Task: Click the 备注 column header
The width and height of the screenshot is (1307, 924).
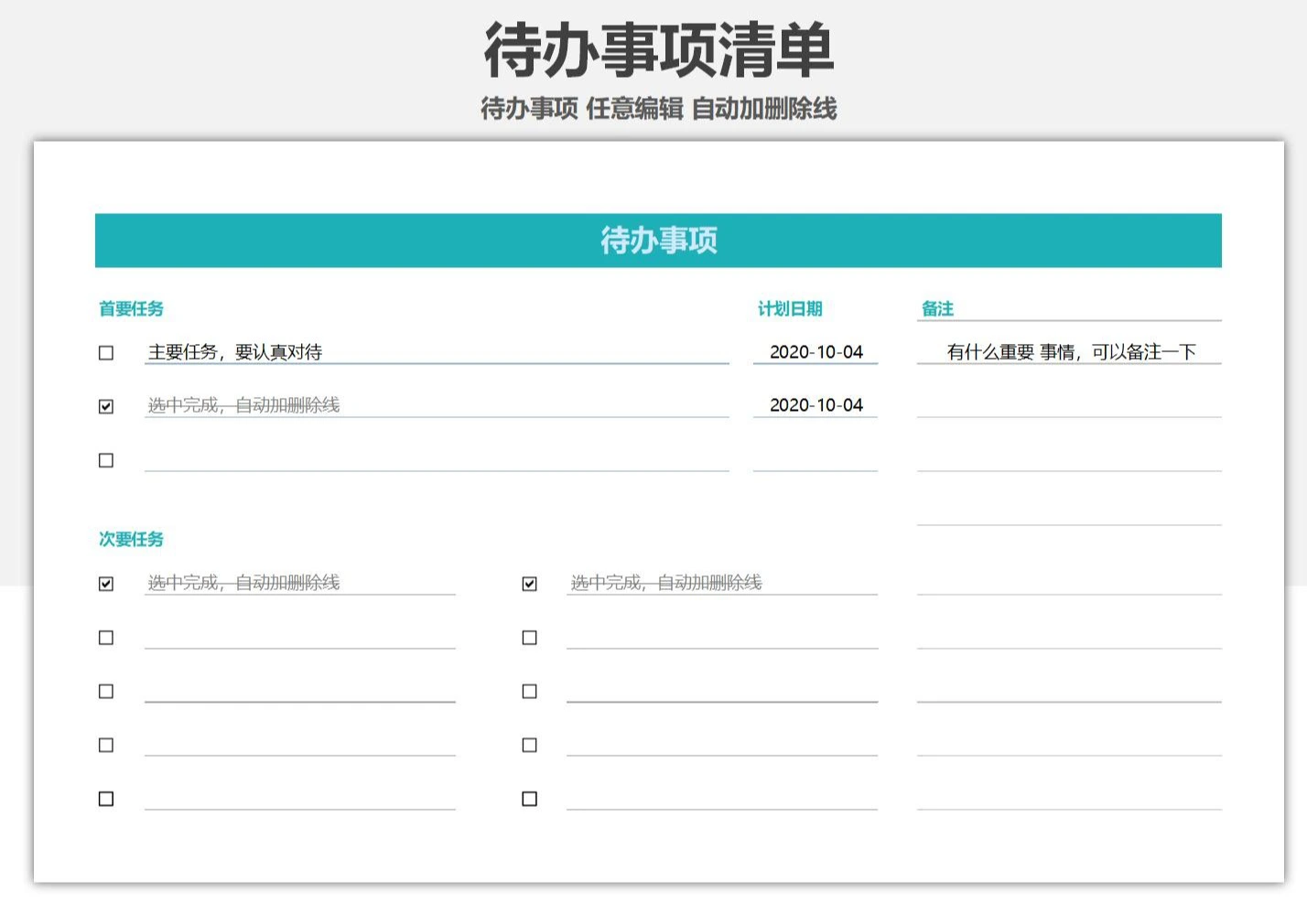Action: pyautogui.click(x=936, y=309)
